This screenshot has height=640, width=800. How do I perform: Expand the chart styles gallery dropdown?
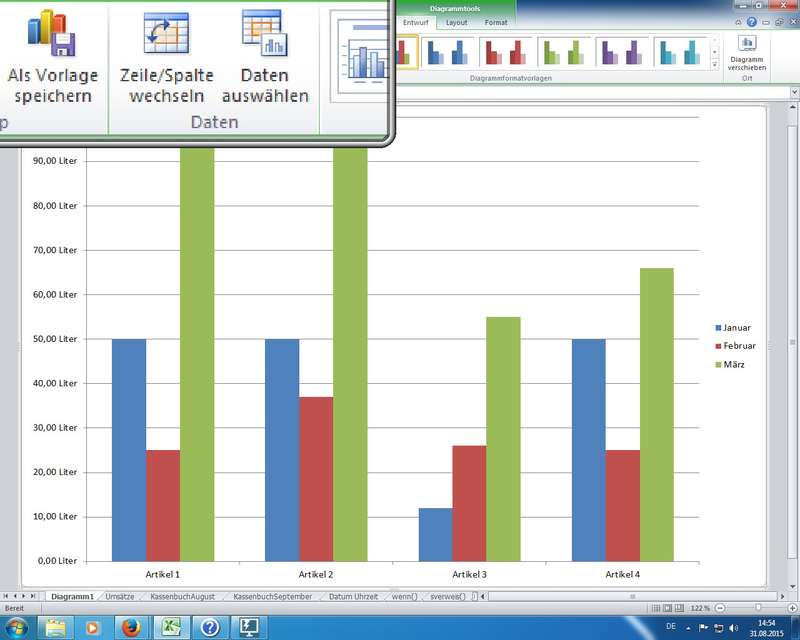pos(715,64)
